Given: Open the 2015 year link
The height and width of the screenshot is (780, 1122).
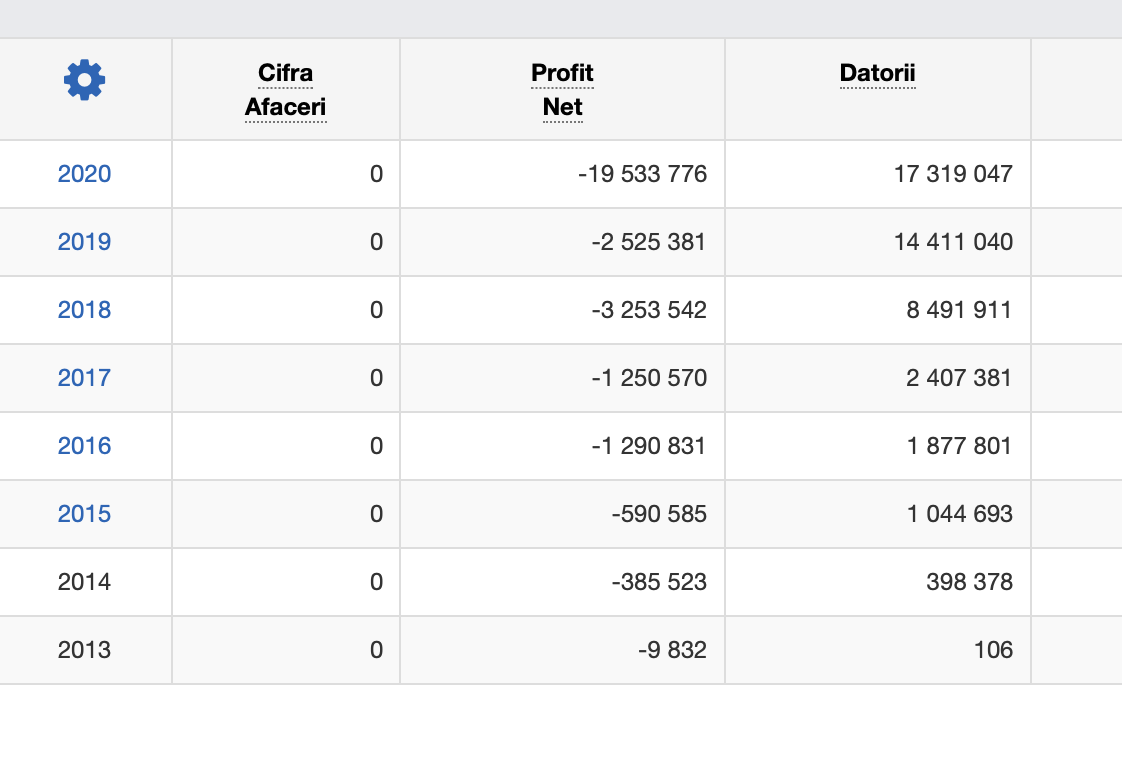Looking at the screenshot, I should (84, 514).
